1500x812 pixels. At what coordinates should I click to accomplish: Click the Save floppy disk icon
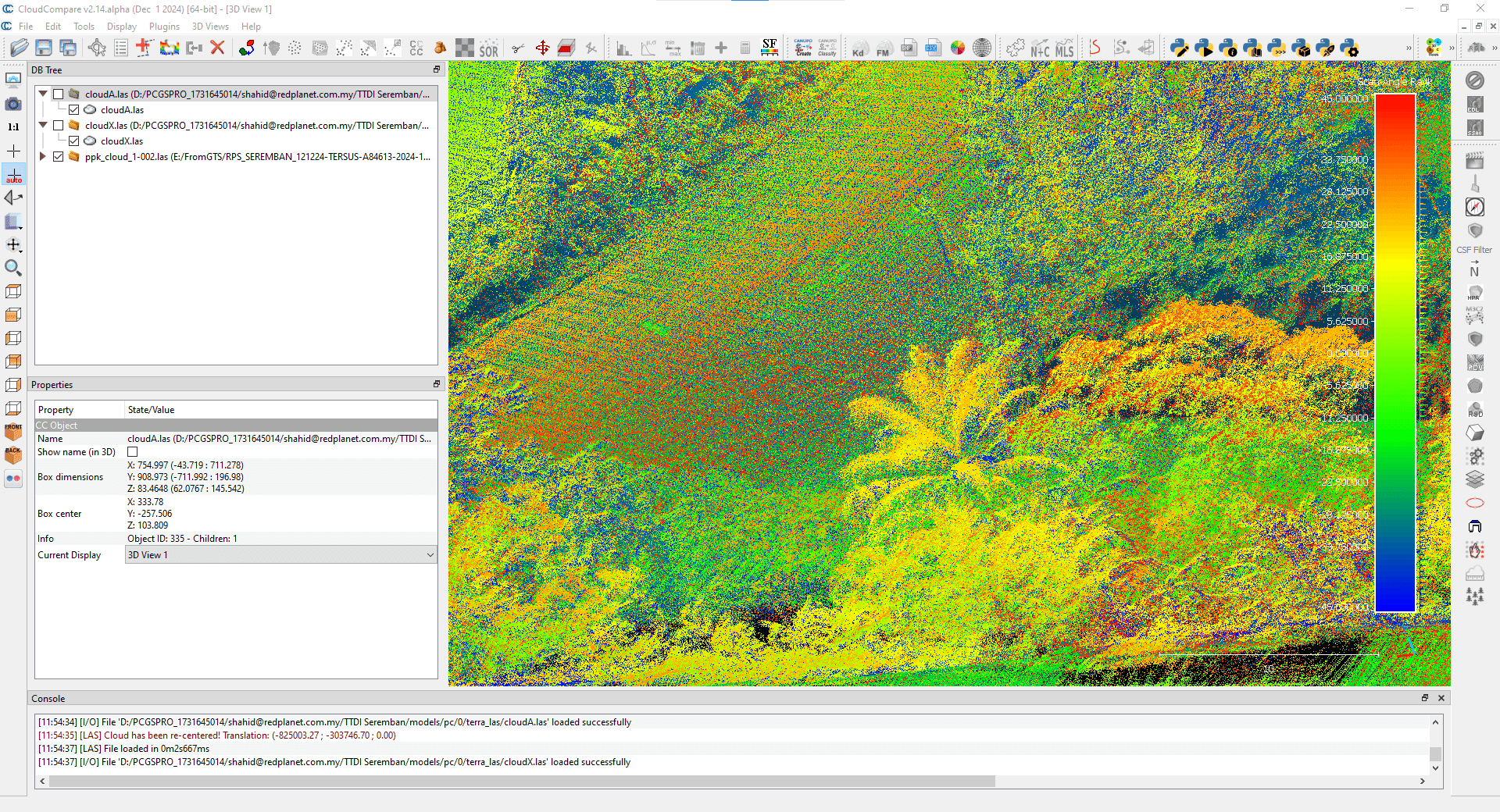tap(44, 48)
